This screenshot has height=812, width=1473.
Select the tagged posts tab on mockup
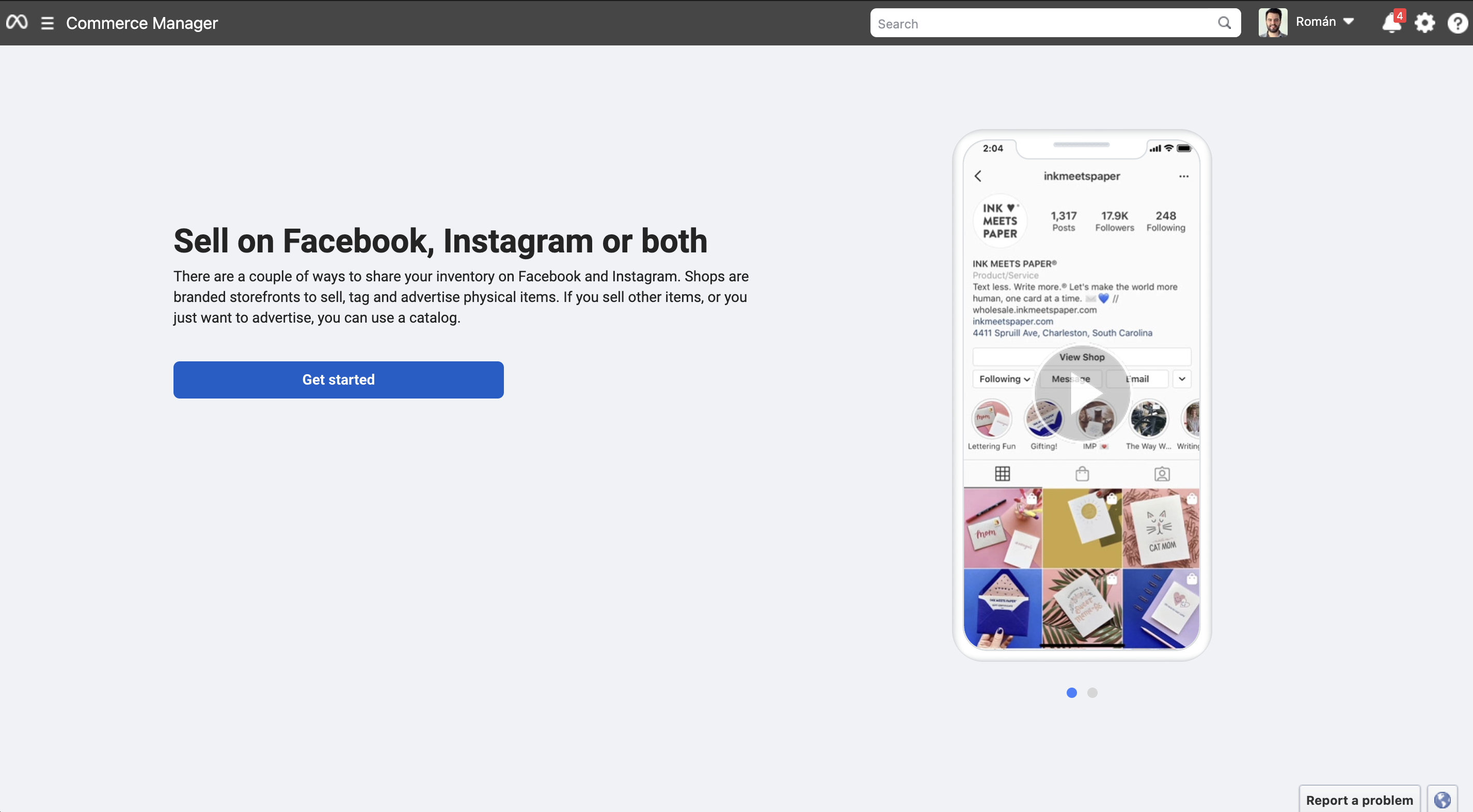coord(1160,472)
